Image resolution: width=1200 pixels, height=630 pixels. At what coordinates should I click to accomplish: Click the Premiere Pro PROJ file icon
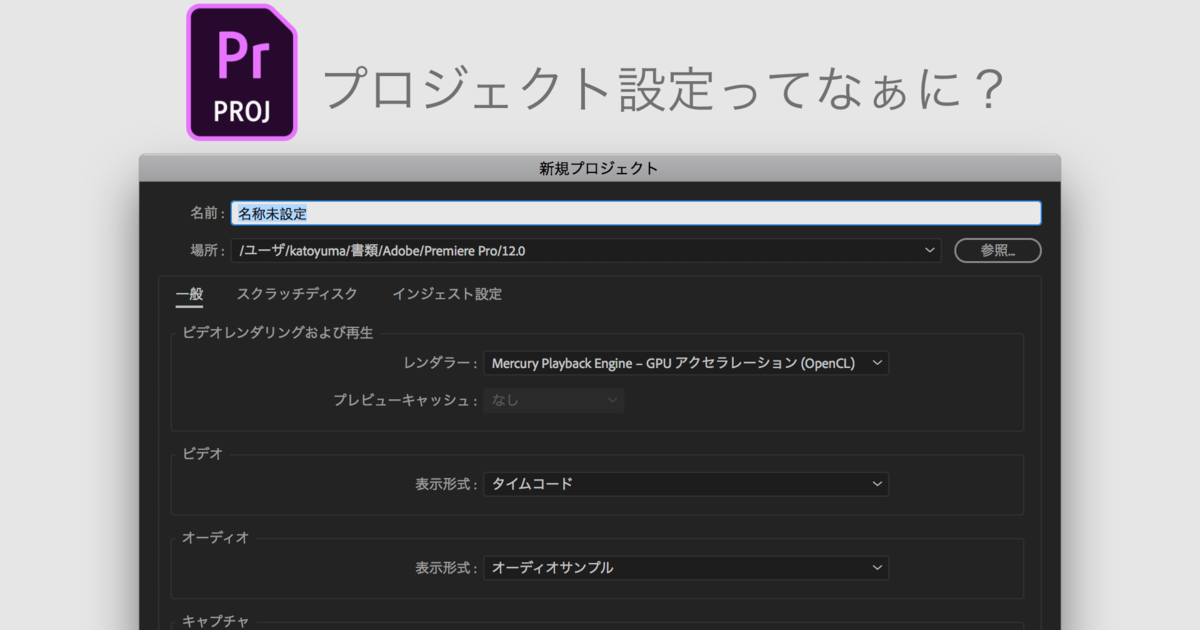coord(240,70)
